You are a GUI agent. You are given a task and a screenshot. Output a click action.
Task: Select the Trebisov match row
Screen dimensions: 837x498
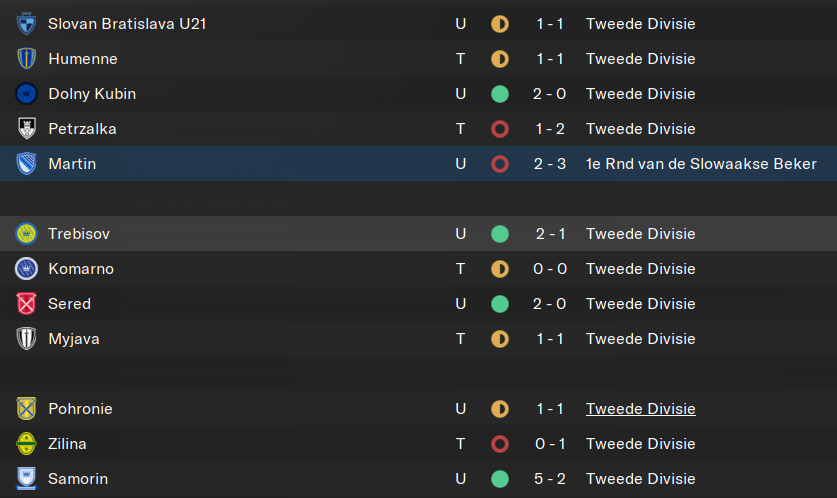click(x=418, y=234)
